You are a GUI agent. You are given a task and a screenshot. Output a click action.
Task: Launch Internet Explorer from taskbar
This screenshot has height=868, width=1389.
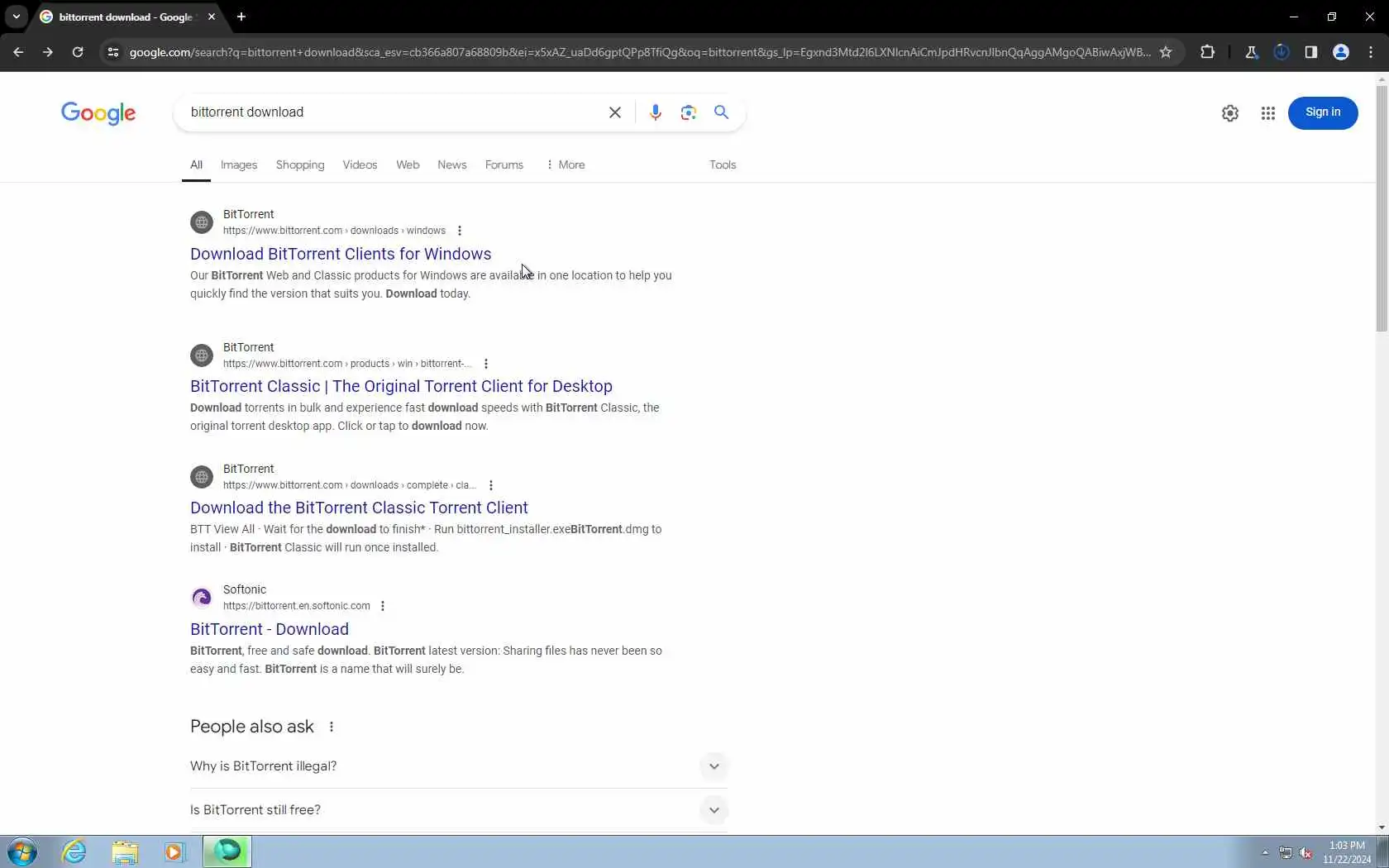pos(74,851)
